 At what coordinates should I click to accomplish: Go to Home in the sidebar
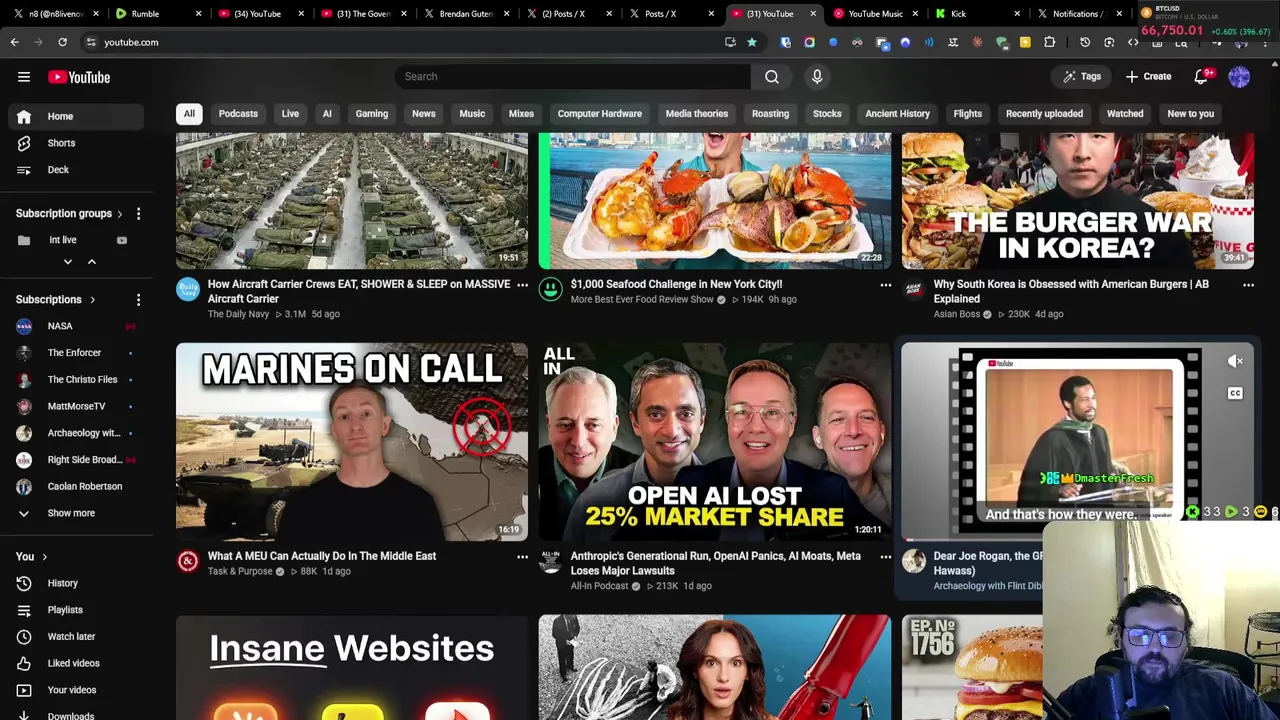click(x=76, y=116)
